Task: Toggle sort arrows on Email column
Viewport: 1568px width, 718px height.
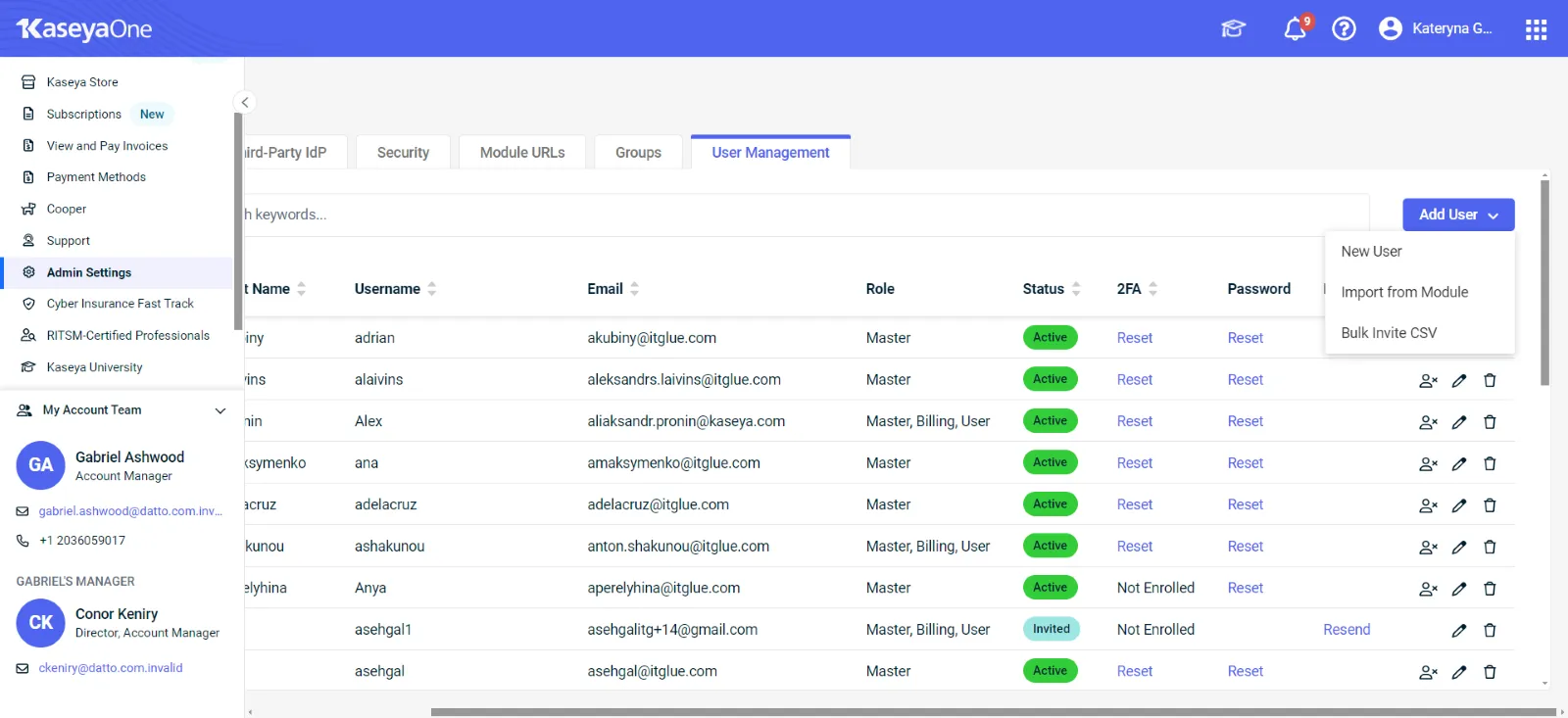Action: (x=634, y=289)
